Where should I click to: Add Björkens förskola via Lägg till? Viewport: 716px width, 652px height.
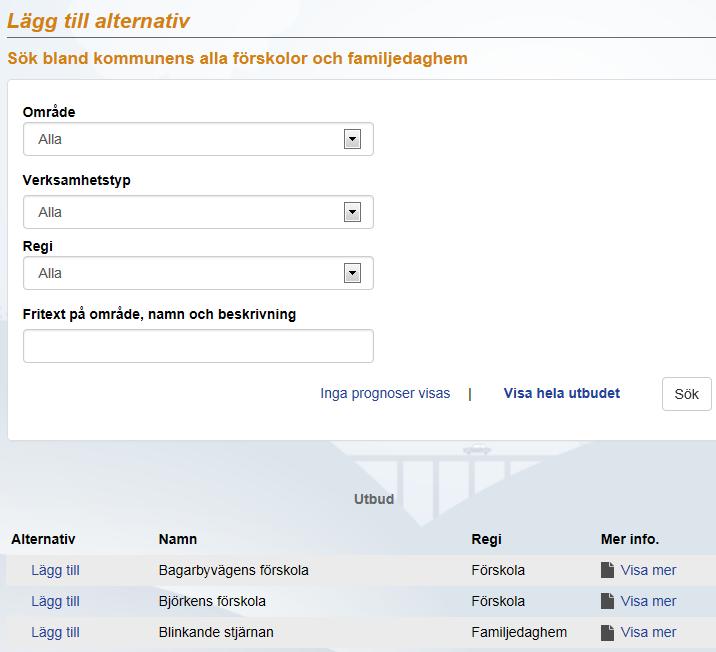[55, 601]
